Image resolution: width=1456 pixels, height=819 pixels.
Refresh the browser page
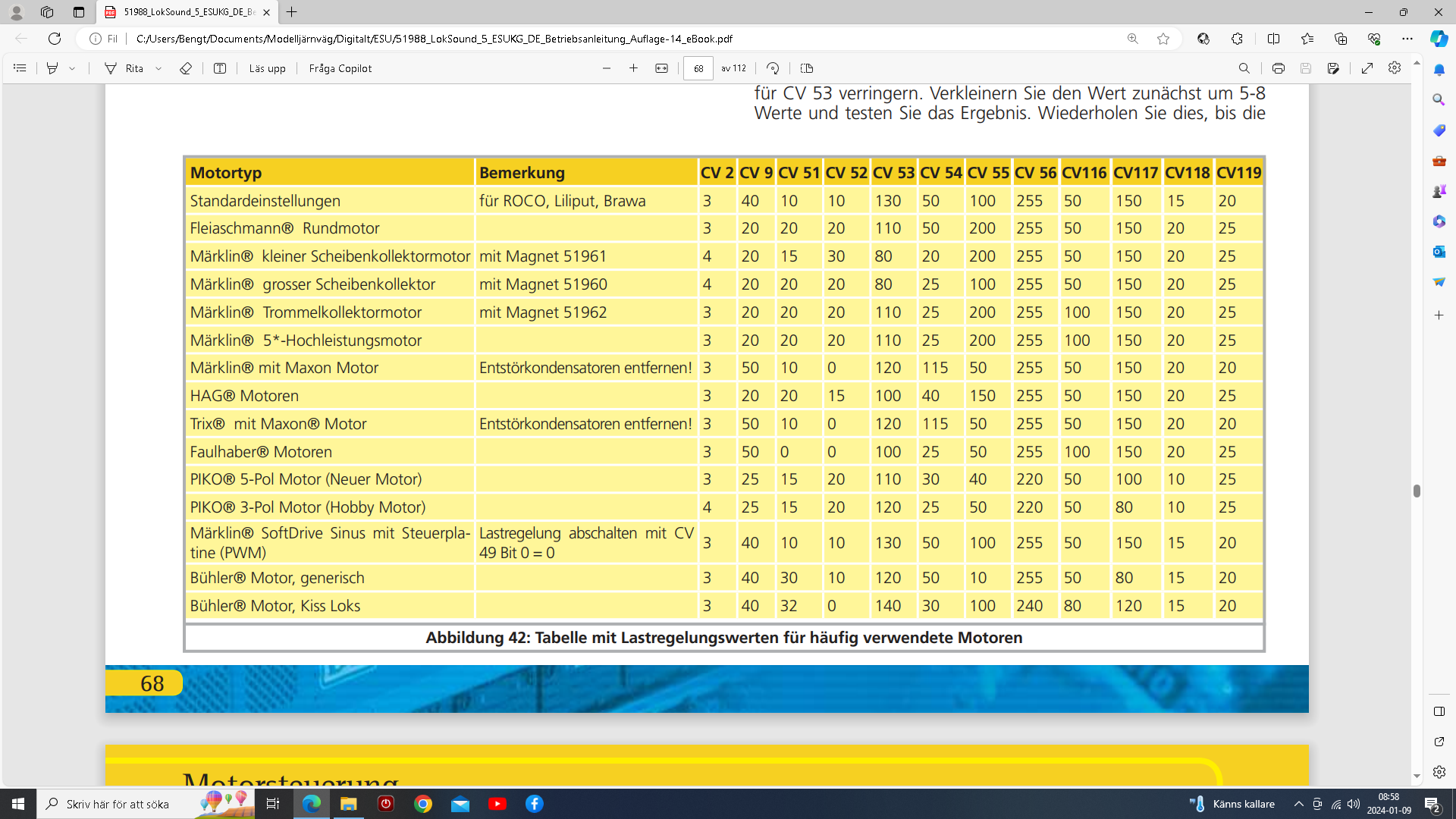coord(55,39)
